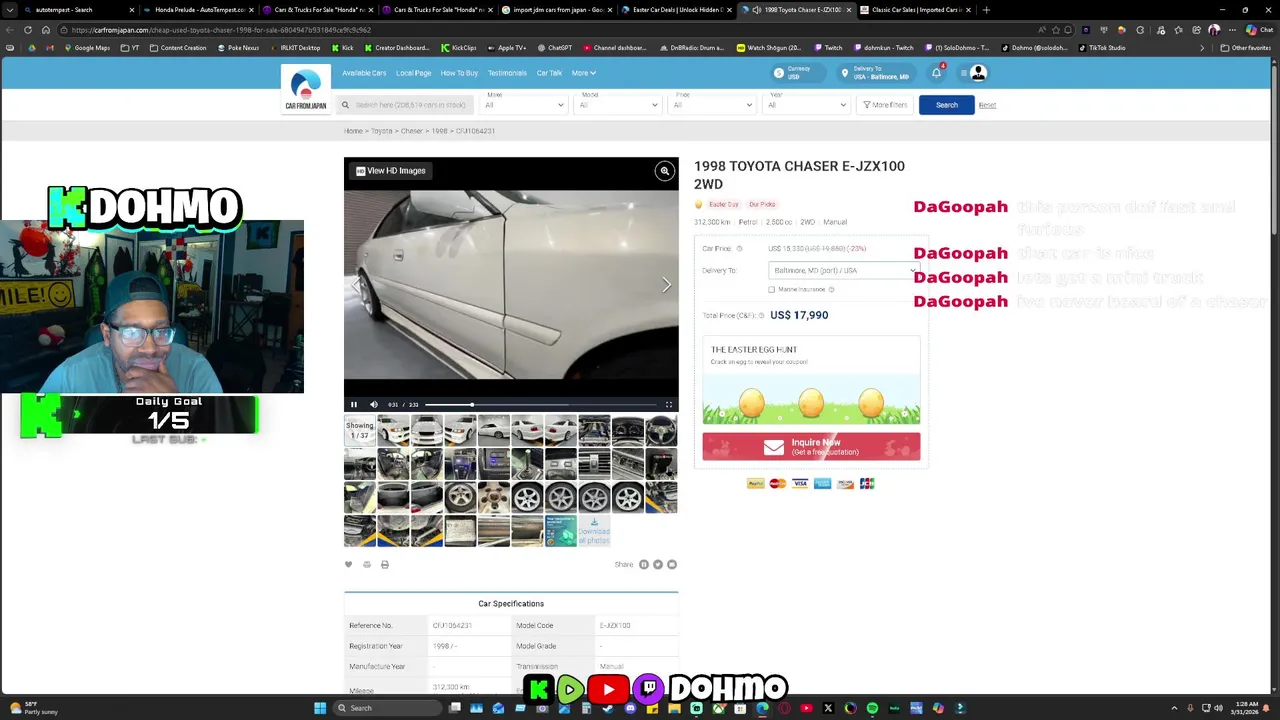Screen dimensions: 1280x720
Task: Print the car listing
Action: coord(385,564)
